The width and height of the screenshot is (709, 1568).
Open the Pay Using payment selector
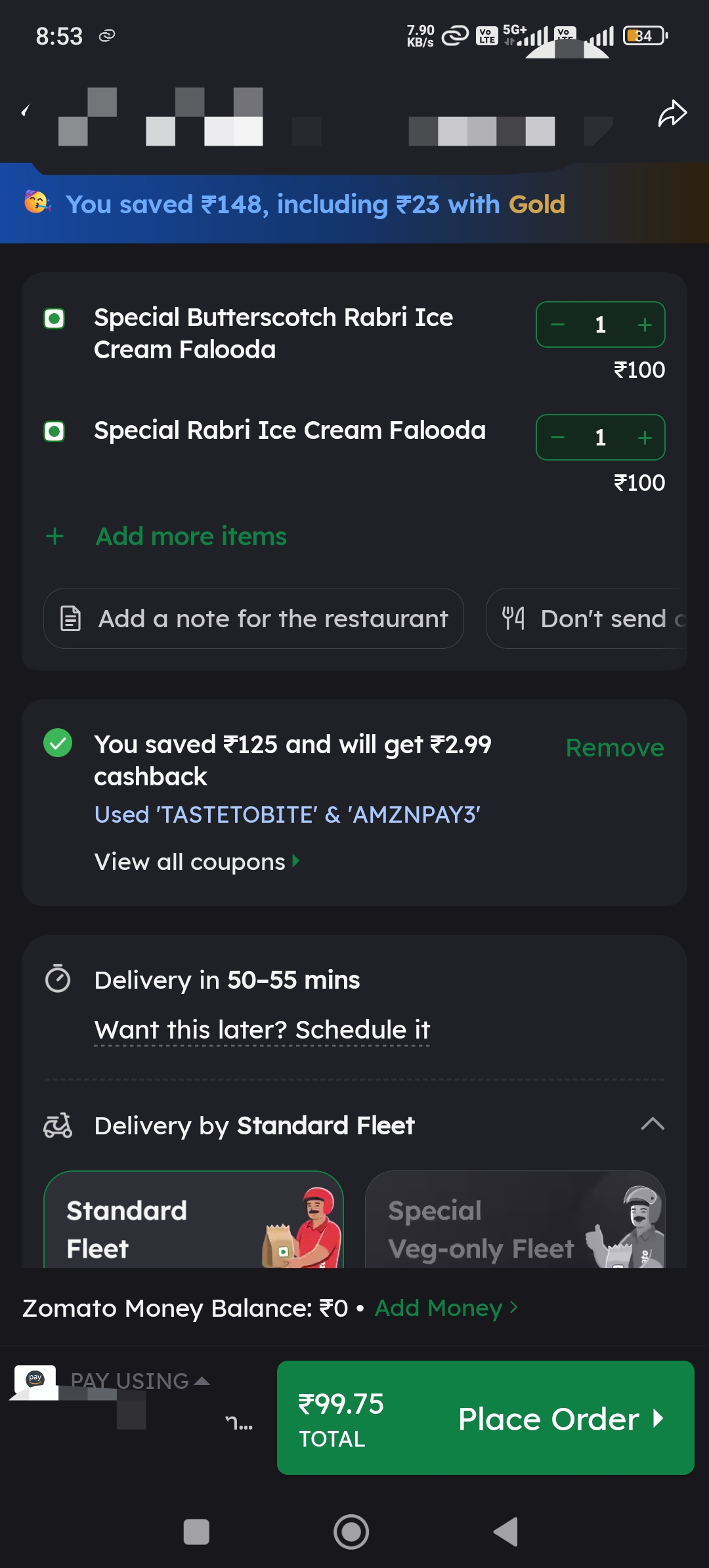pyautogui.click(x=139, y=1381)
